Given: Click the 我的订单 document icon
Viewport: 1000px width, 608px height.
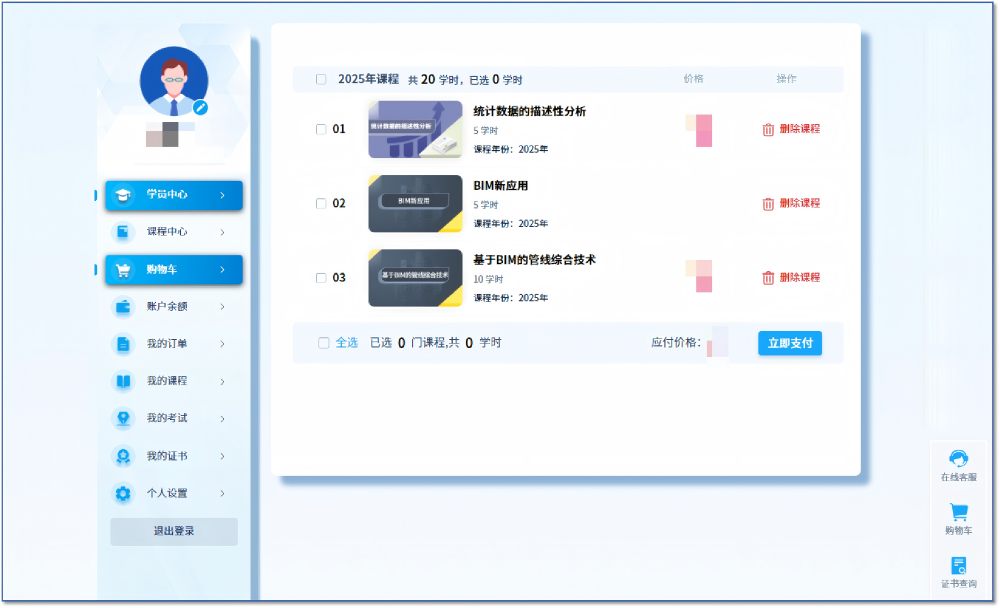Looking at the screenshot, I should pos(123,344).
